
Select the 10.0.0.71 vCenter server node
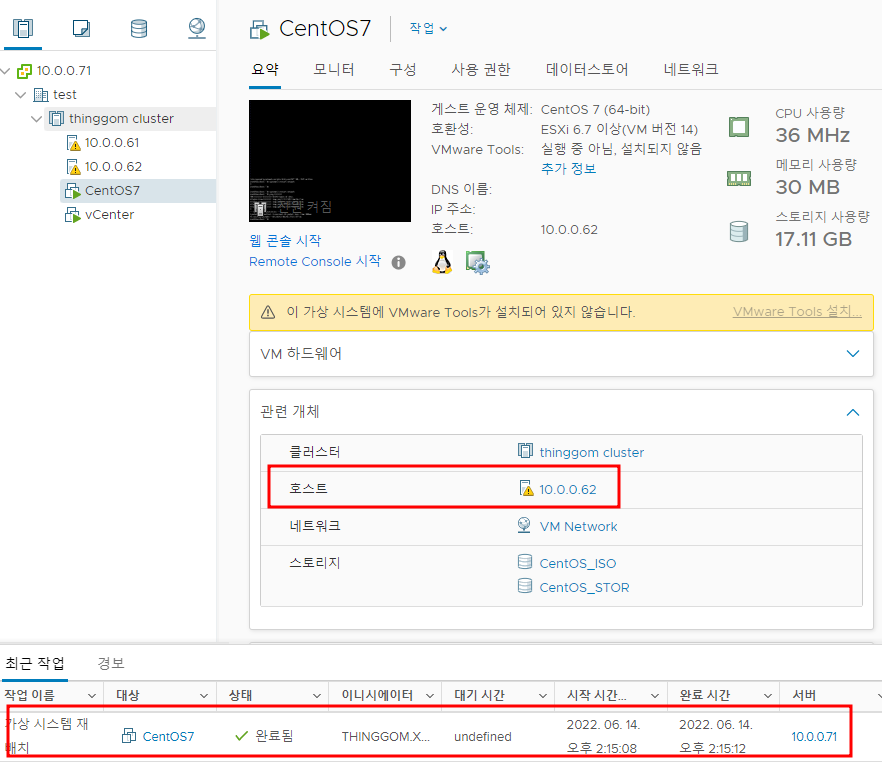(64, 70)
